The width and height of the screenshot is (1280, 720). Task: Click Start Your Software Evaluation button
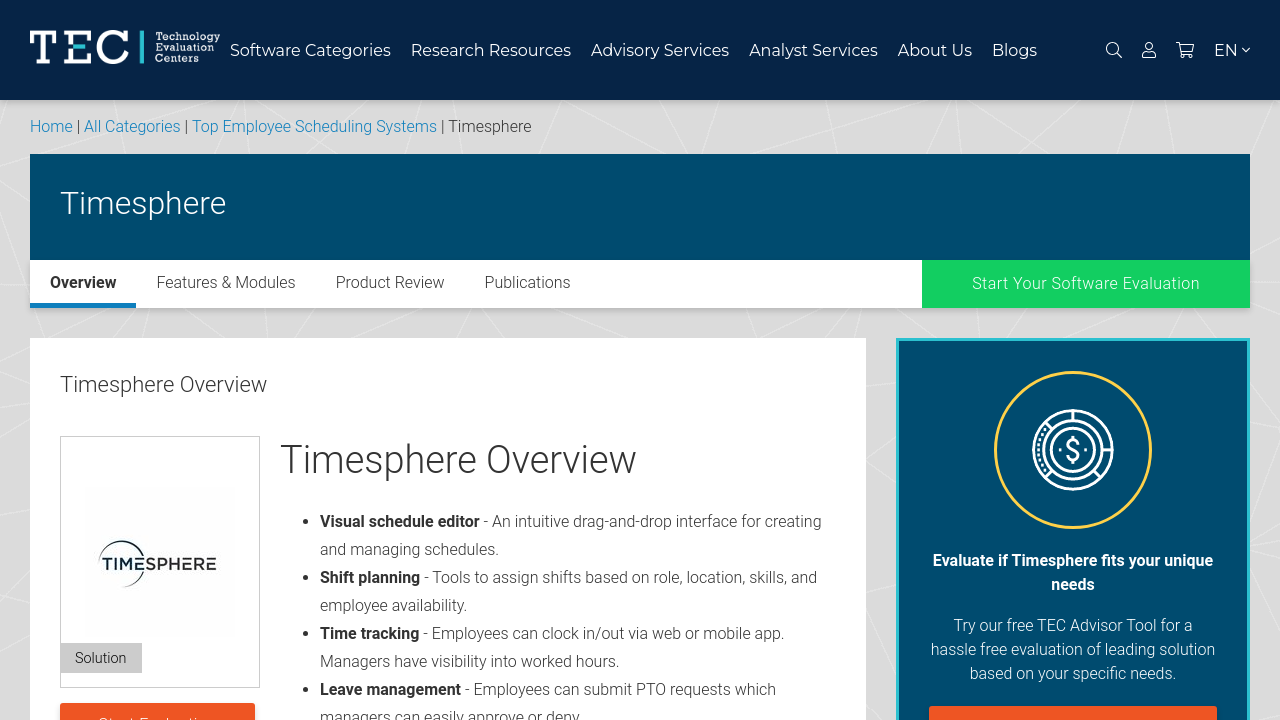(1086, 284)
